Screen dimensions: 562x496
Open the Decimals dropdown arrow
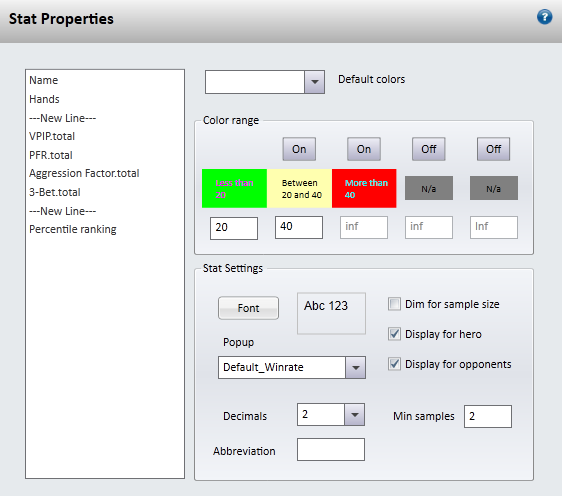point(354,415)
